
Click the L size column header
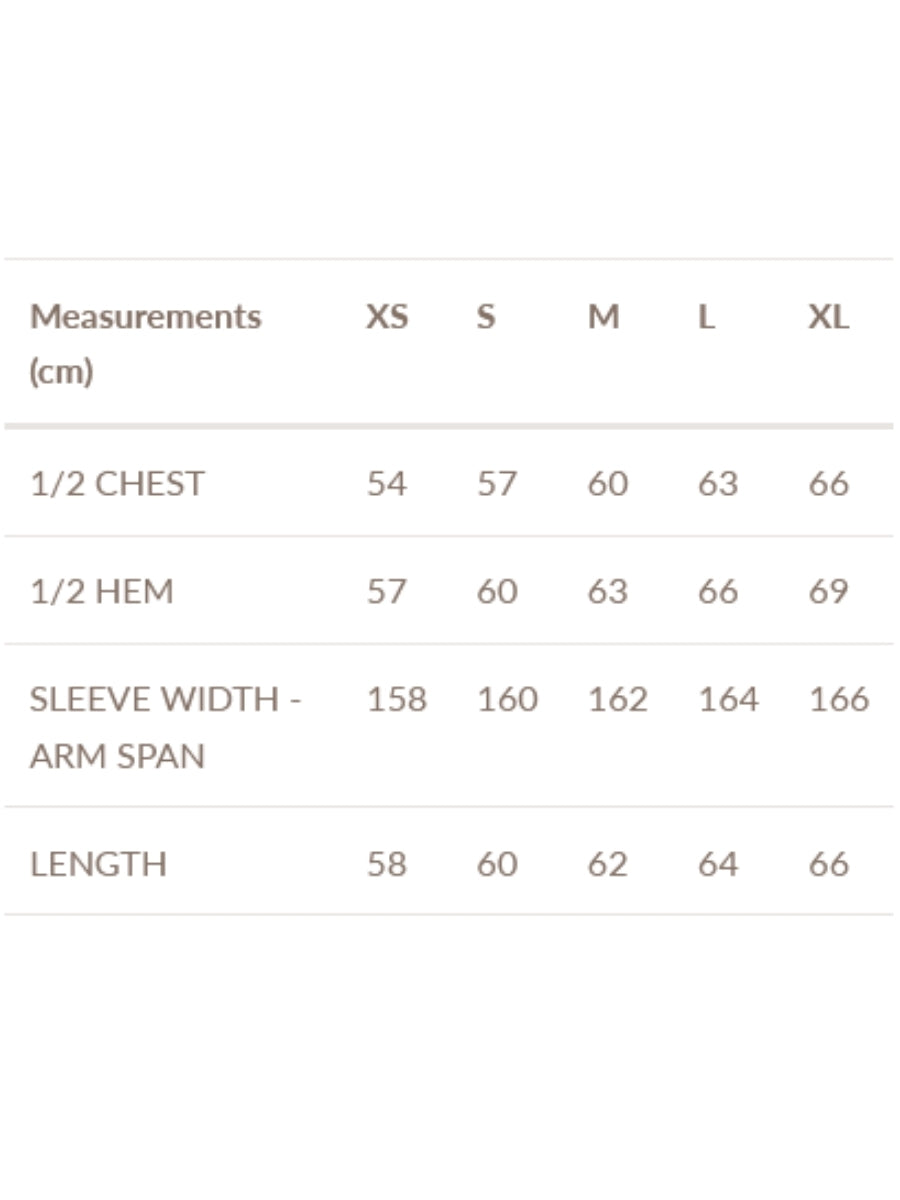tap(706, 317)
